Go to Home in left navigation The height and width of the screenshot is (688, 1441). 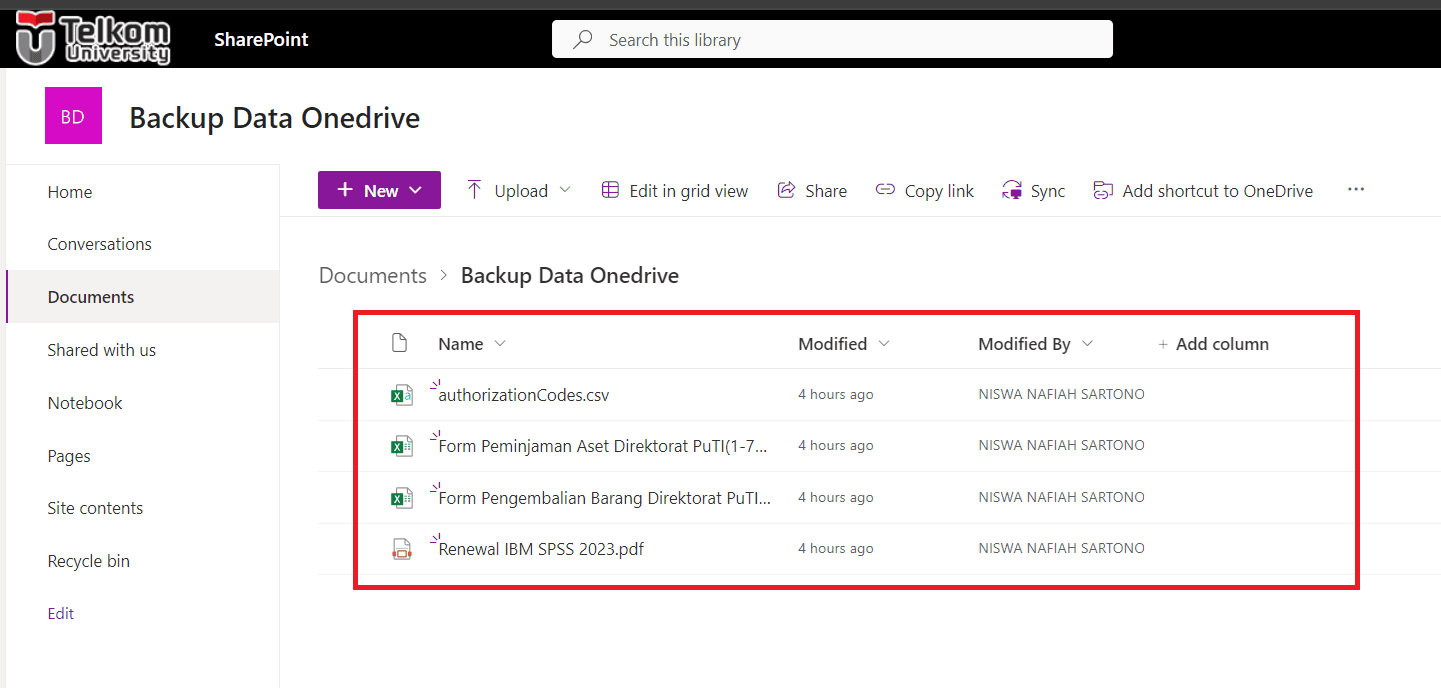point(70,192)
